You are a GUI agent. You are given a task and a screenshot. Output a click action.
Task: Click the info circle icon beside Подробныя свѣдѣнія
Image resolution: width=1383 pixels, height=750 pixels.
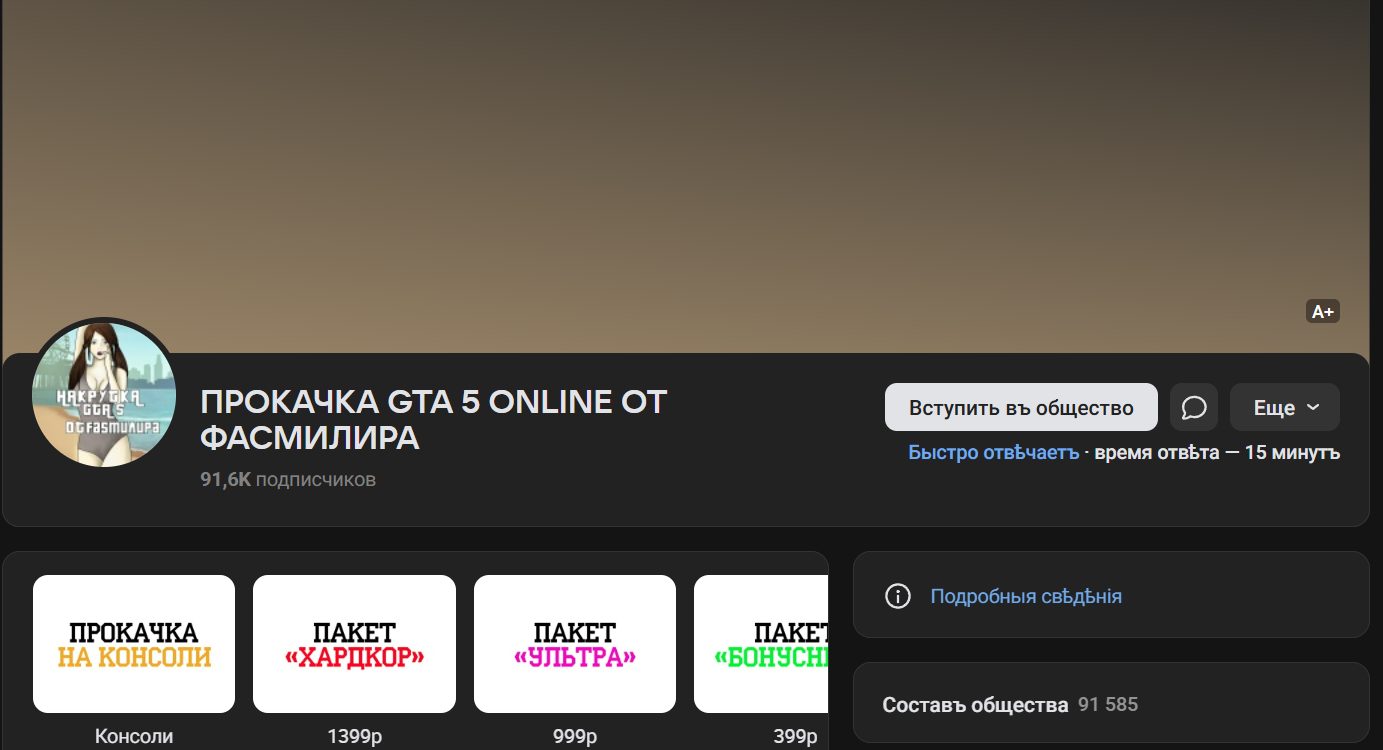898,596
